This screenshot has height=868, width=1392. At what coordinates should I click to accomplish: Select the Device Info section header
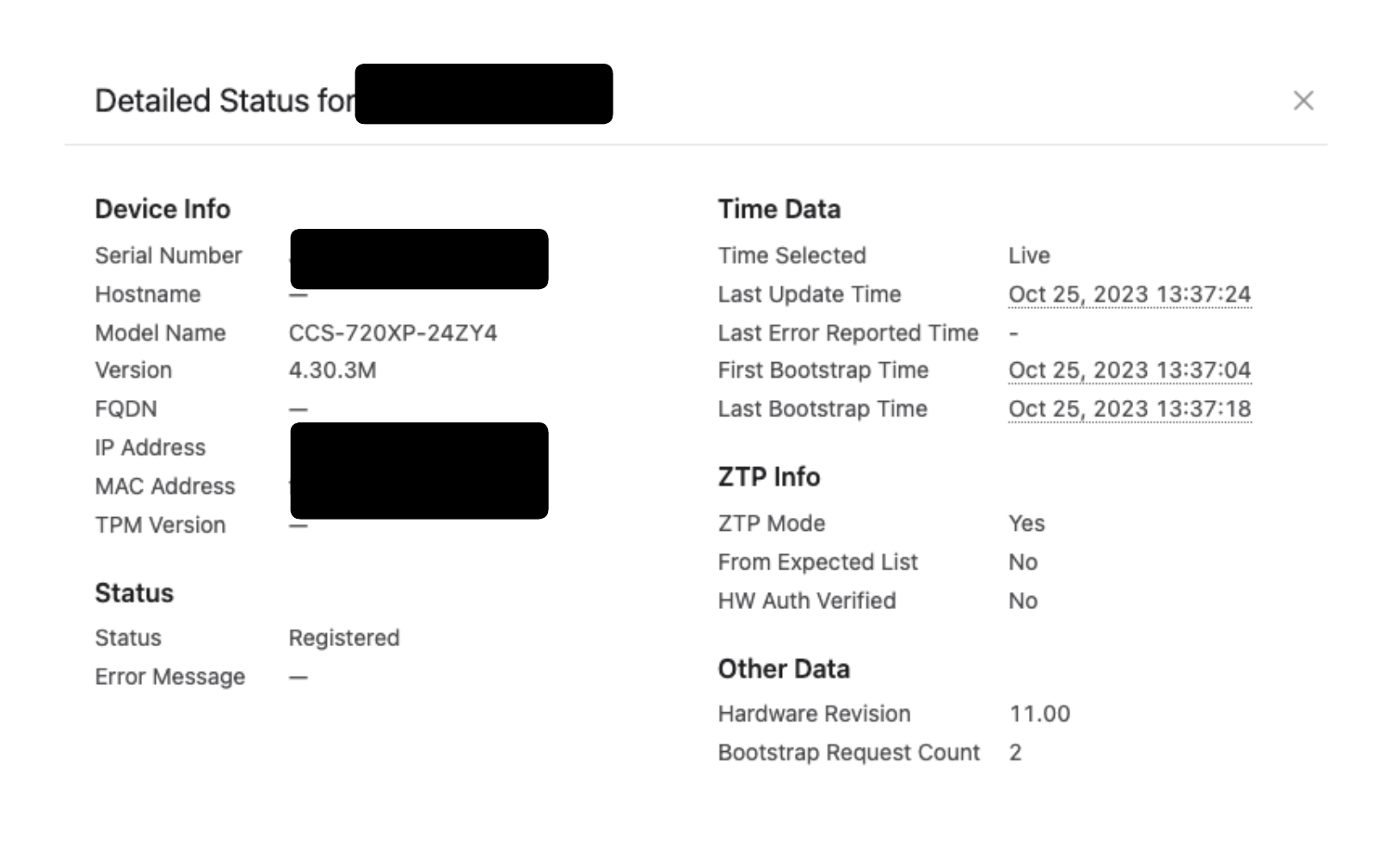pyautogui.click(x=163, y=208)
